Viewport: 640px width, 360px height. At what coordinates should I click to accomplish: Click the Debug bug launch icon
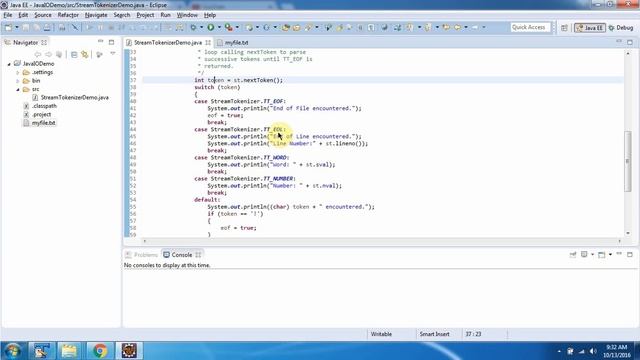point(193,27)
